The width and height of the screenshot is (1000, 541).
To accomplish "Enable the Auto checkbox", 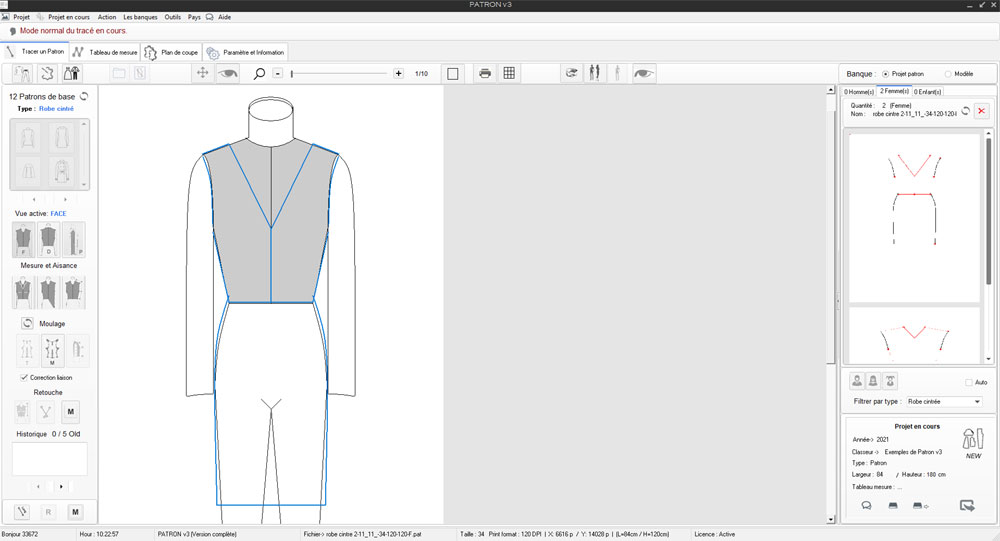I will pos(969,382).
